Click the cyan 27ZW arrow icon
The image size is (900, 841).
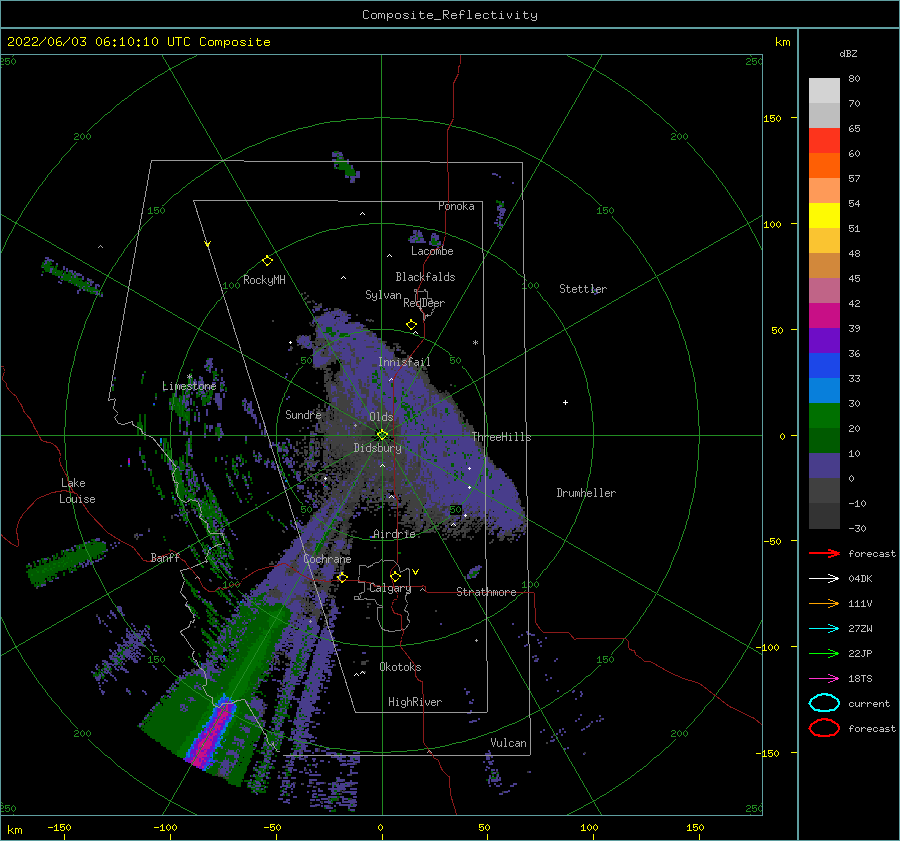tap(824, 629)
